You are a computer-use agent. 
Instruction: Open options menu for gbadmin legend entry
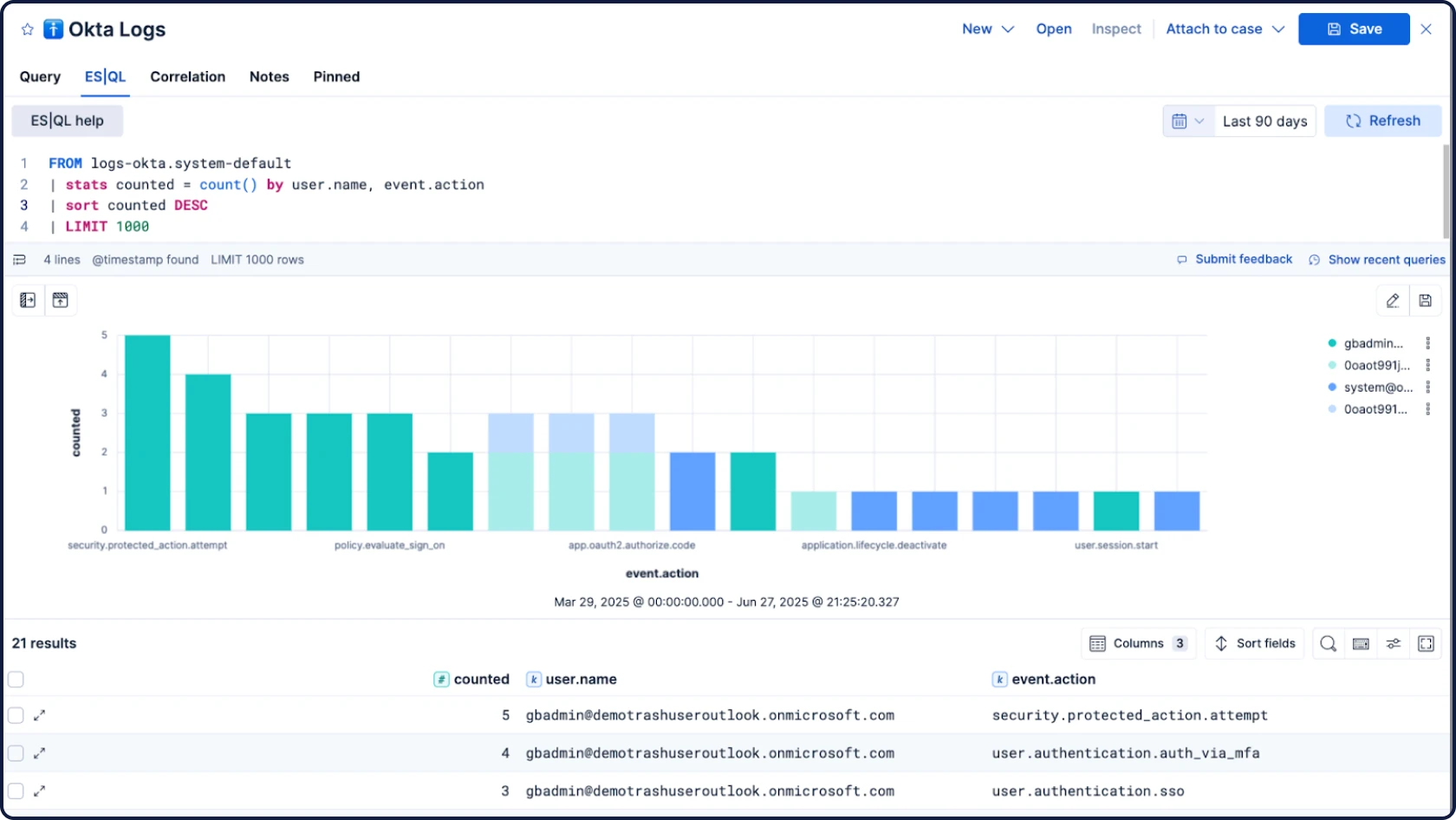[x=1428, y=343]
